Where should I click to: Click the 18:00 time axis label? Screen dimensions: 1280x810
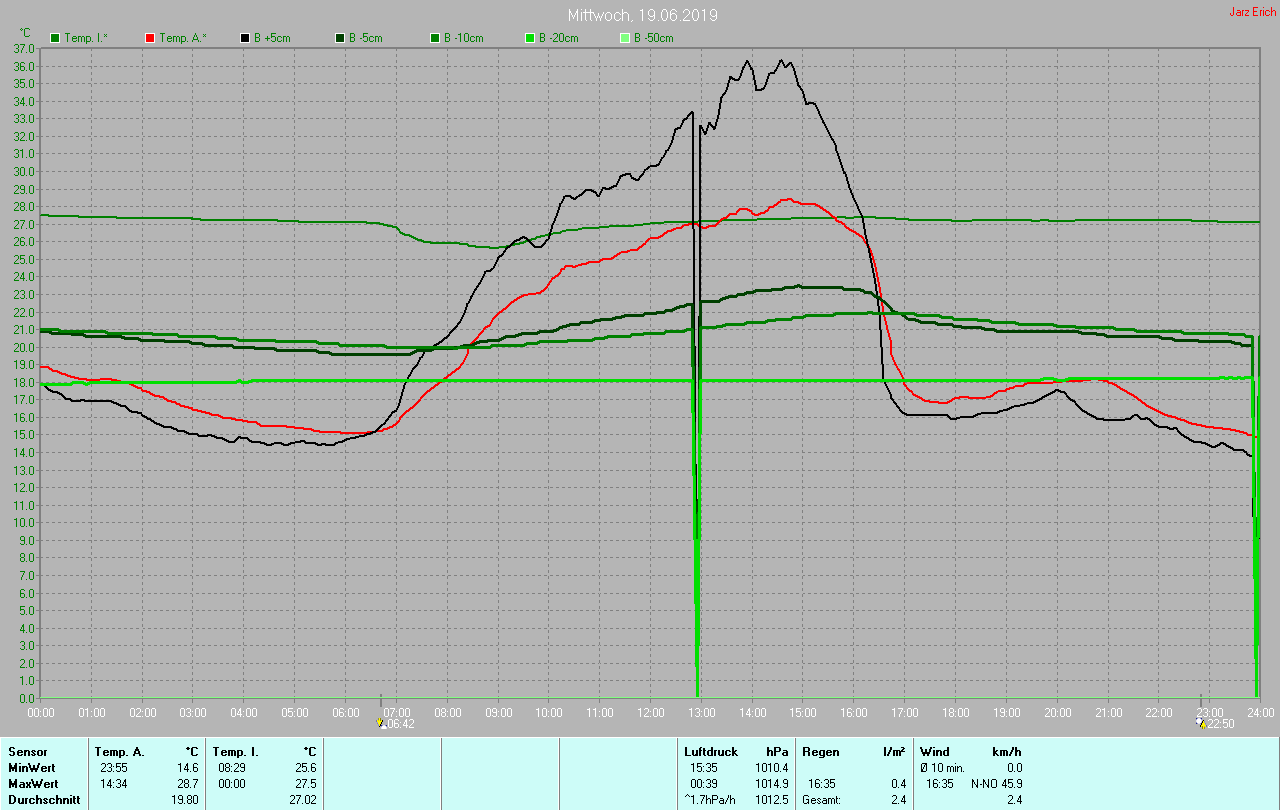(956, 713)
